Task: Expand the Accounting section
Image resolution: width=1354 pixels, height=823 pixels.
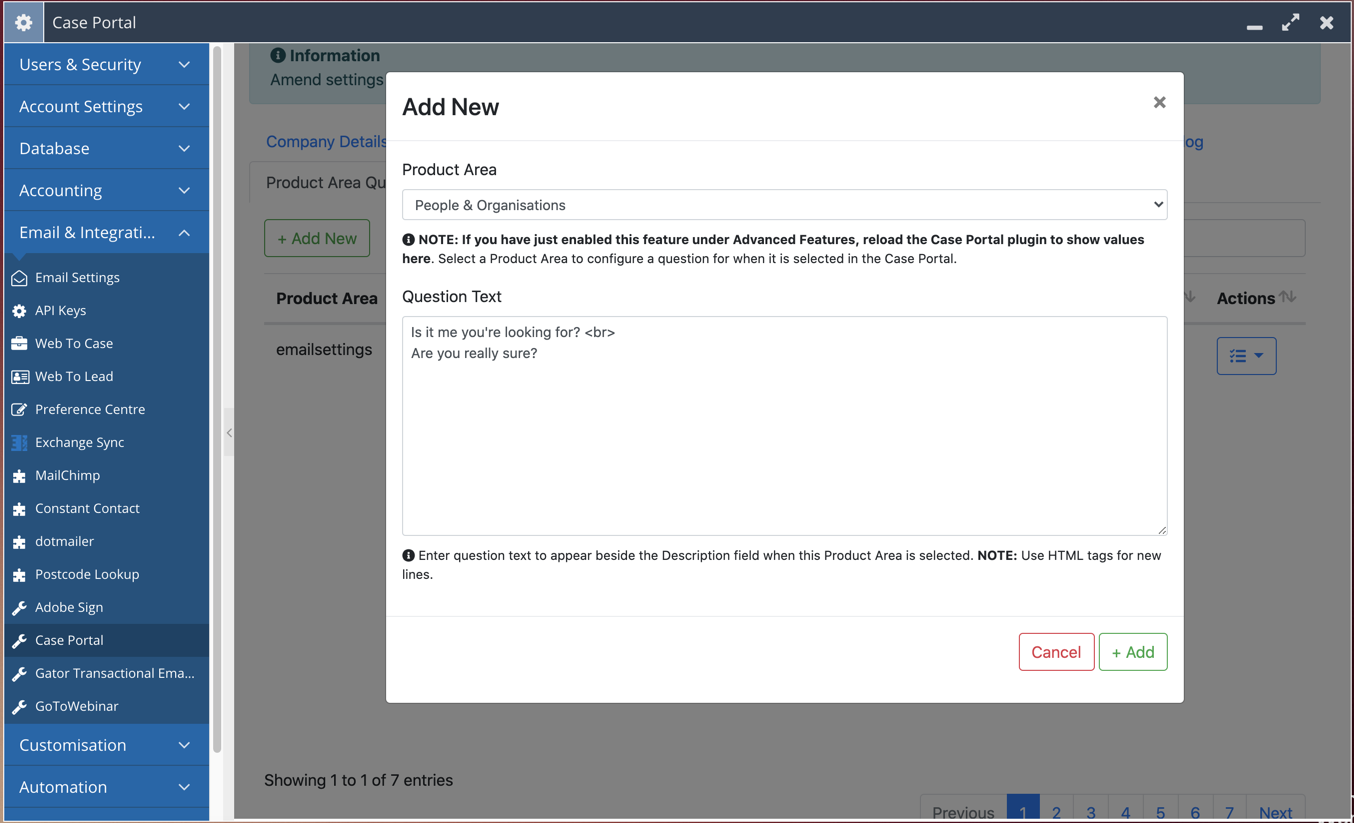Action: tap(106, 190)
